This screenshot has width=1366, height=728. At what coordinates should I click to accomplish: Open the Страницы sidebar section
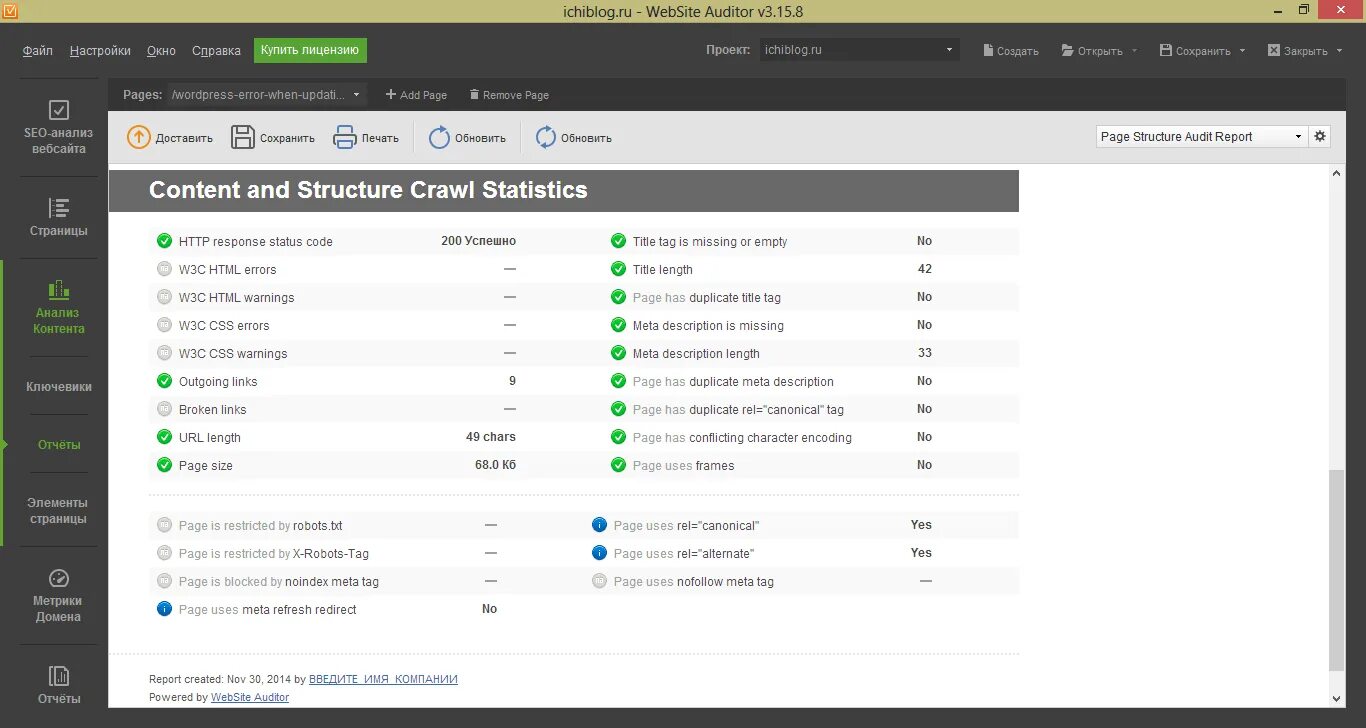(58, 218)
